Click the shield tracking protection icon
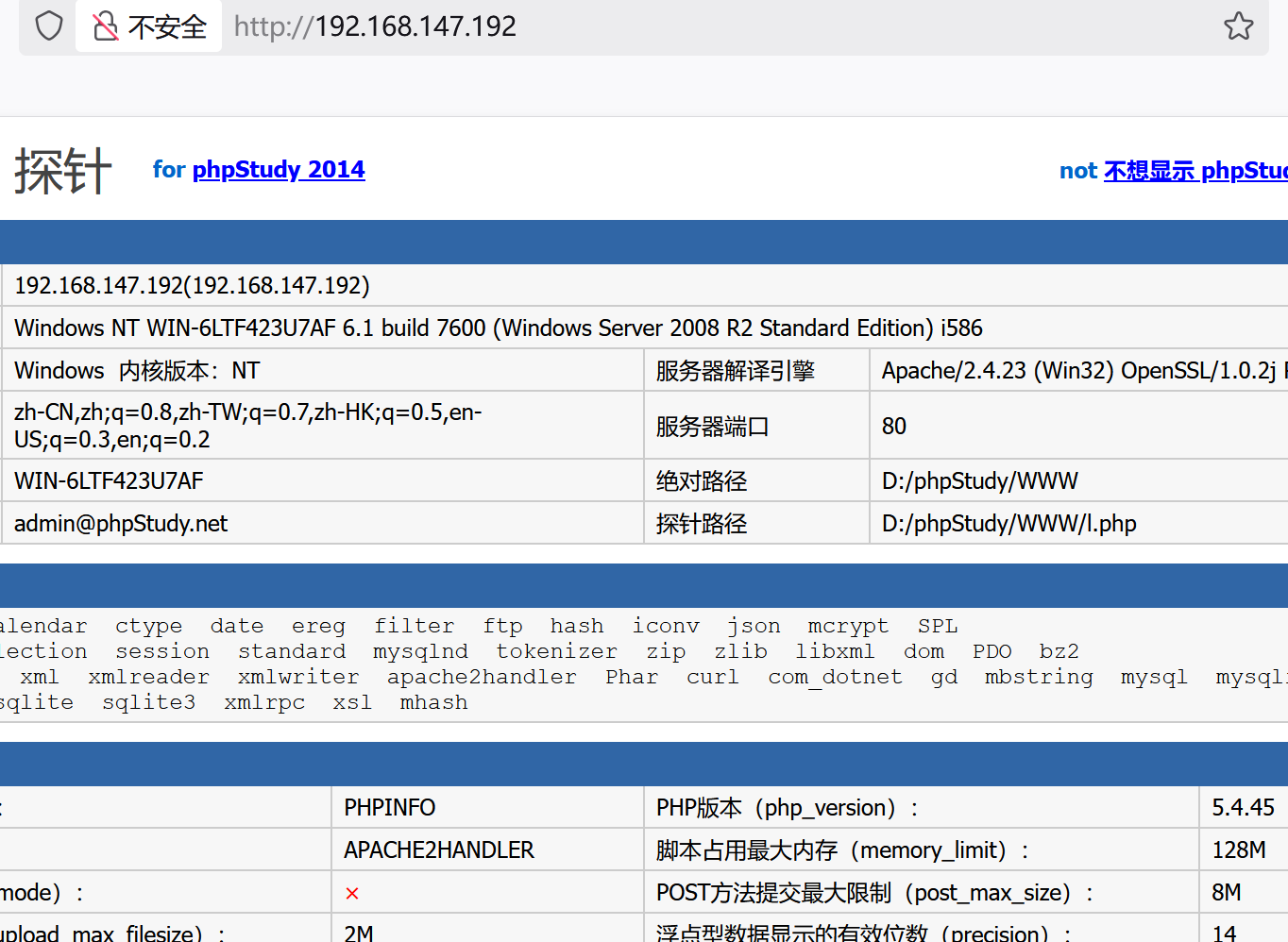This screenshot has height=942, width=1288. click(x=49, y=25)
